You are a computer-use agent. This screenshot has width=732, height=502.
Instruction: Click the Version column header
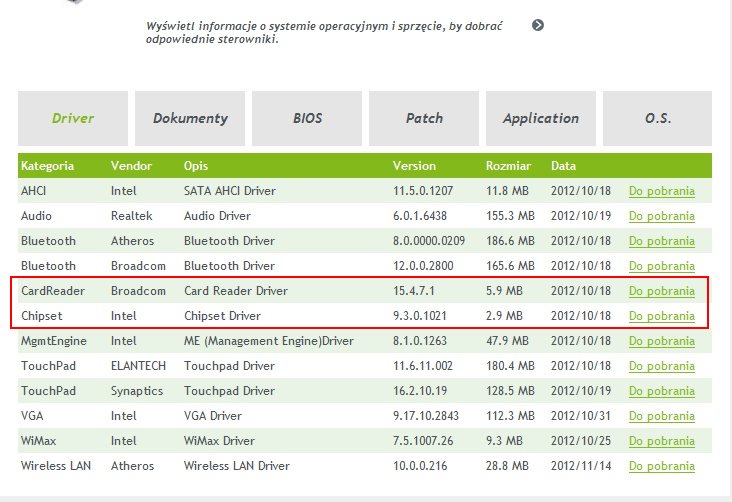tap(414, 166)
